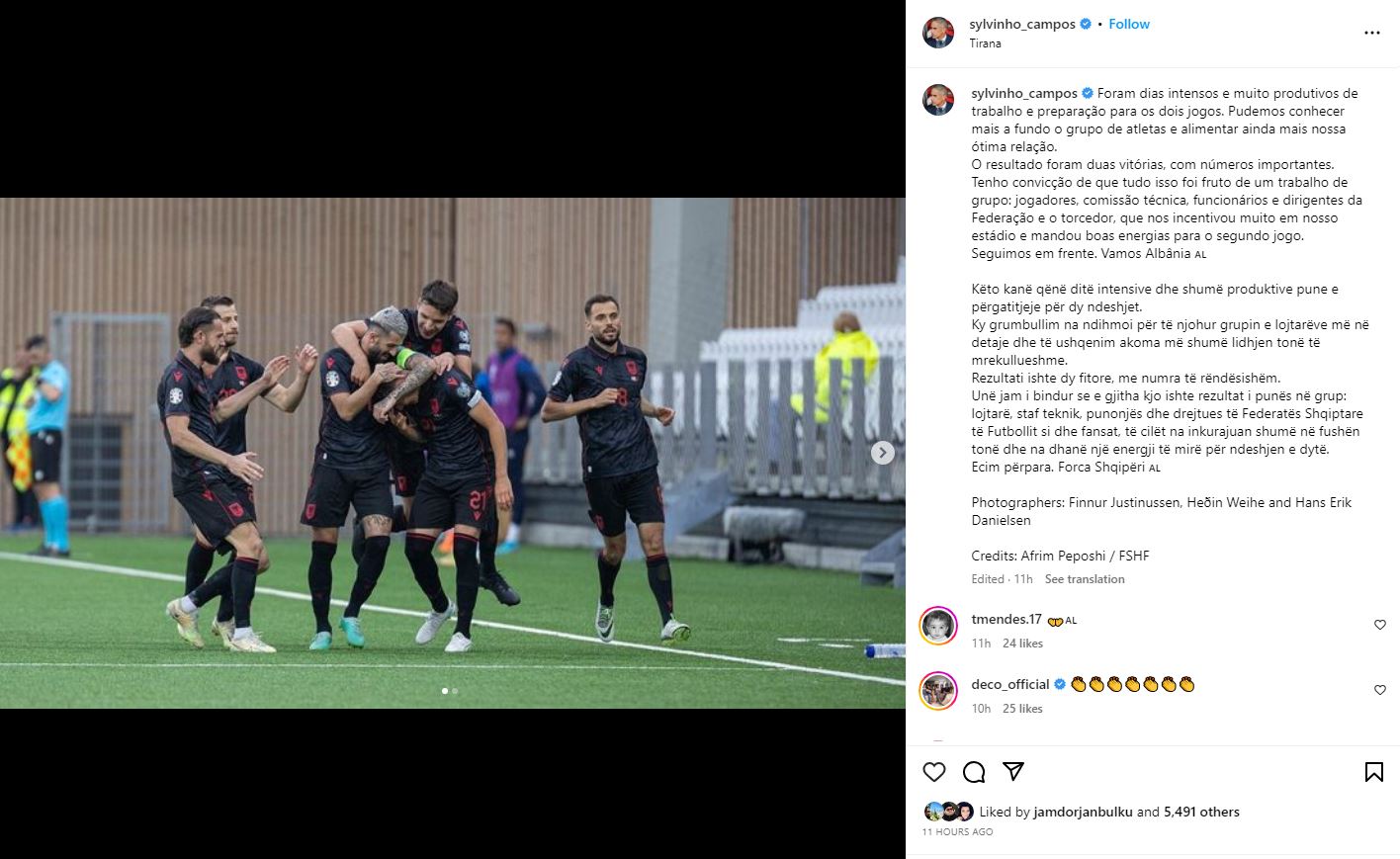
Task: Open jamdorjanbulku profile from likes line
Action: point(1083,812)
